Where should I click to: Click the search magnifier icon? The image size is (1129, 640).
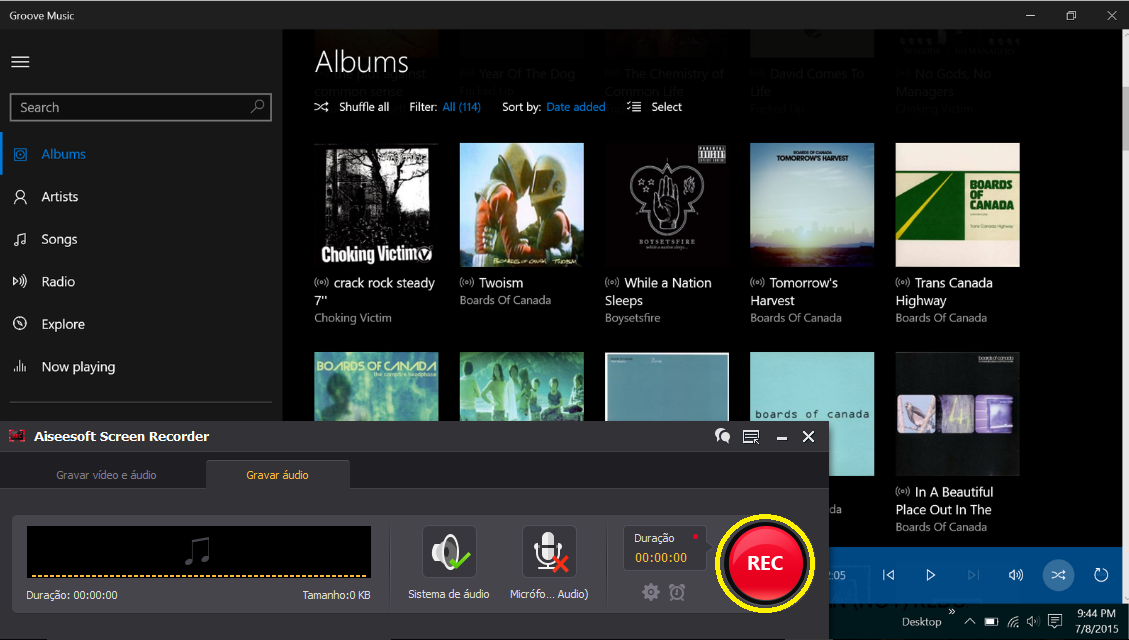coord(257,107)
